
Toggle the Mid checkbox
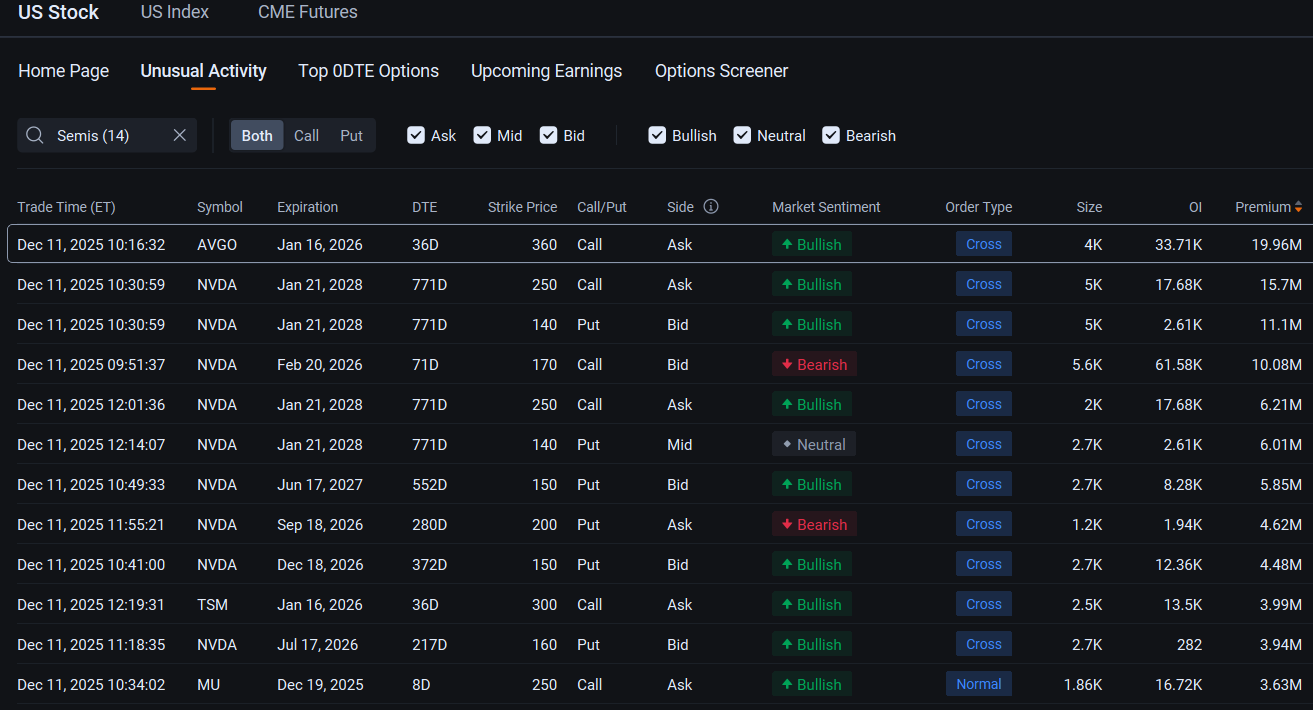tap(482, 135)
